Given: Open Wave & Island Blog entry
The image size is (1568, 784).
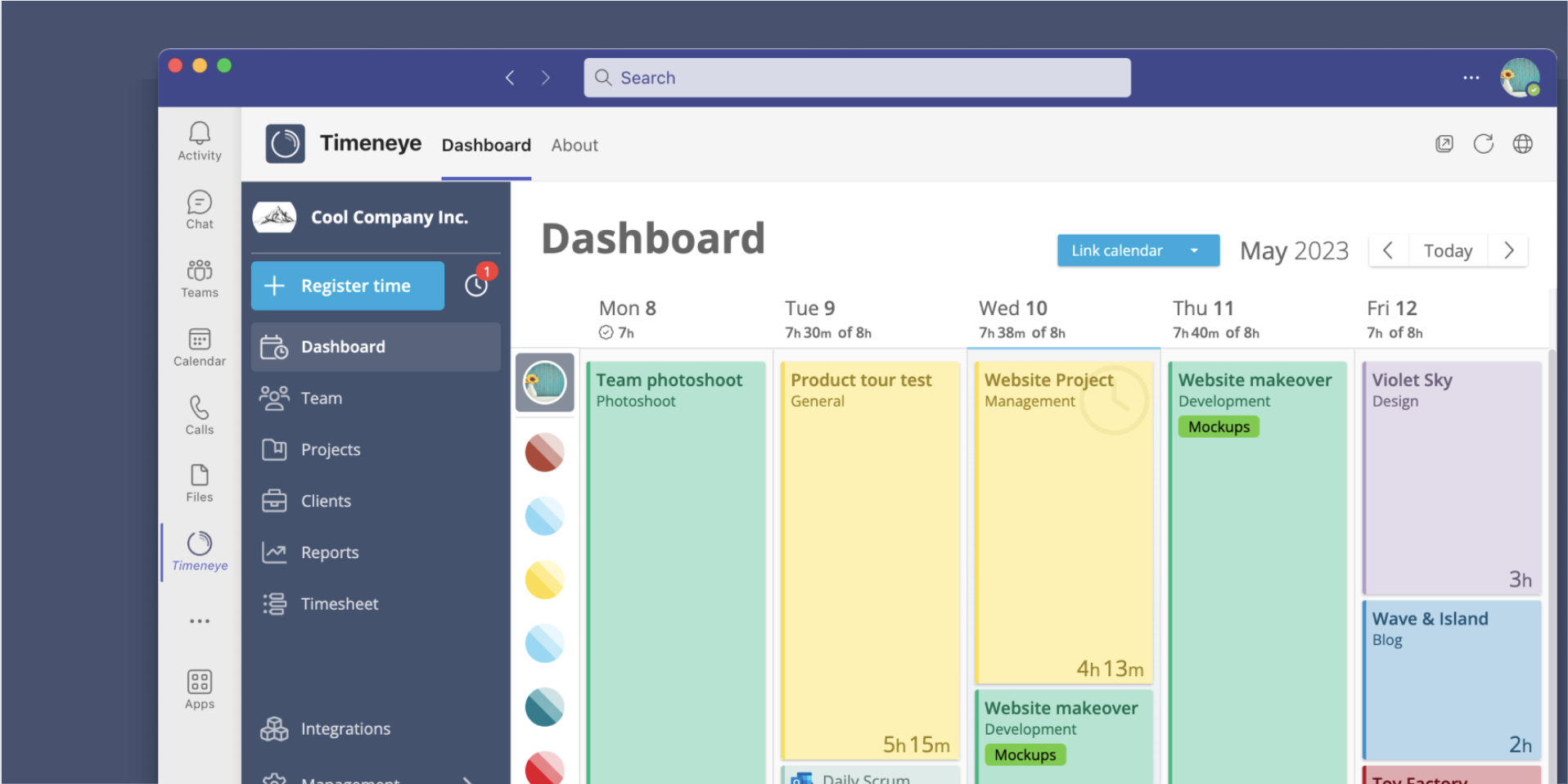Looking at the screenshot, I should tap(1452, 680).
